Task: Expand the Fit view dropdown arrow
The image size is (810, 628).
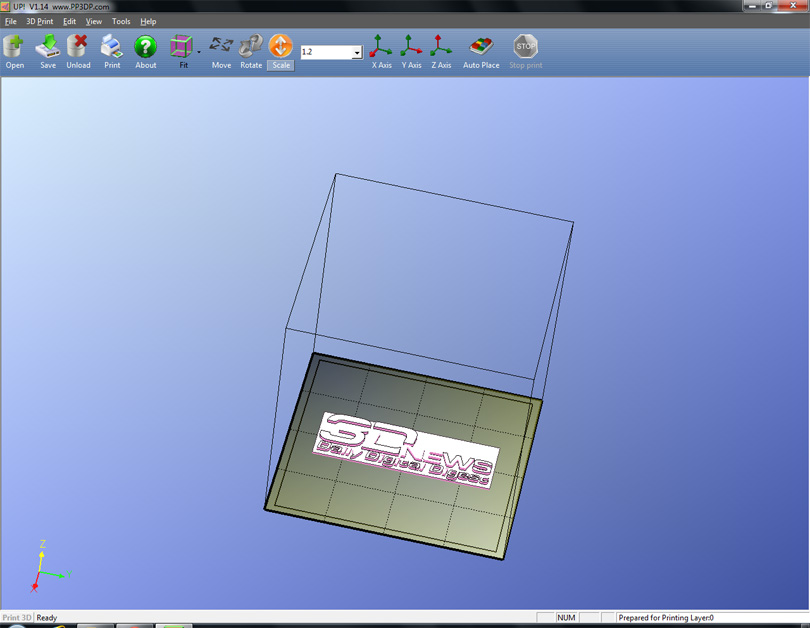Action: [199, 52]
